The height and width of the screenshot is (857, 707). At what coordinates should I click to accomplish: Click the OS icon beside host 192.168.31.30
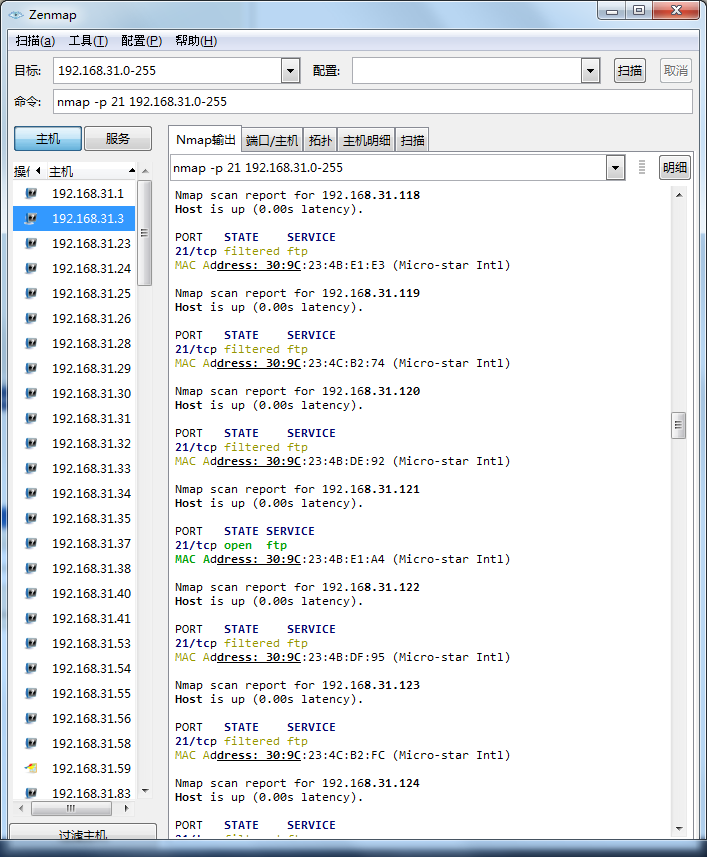32,394
